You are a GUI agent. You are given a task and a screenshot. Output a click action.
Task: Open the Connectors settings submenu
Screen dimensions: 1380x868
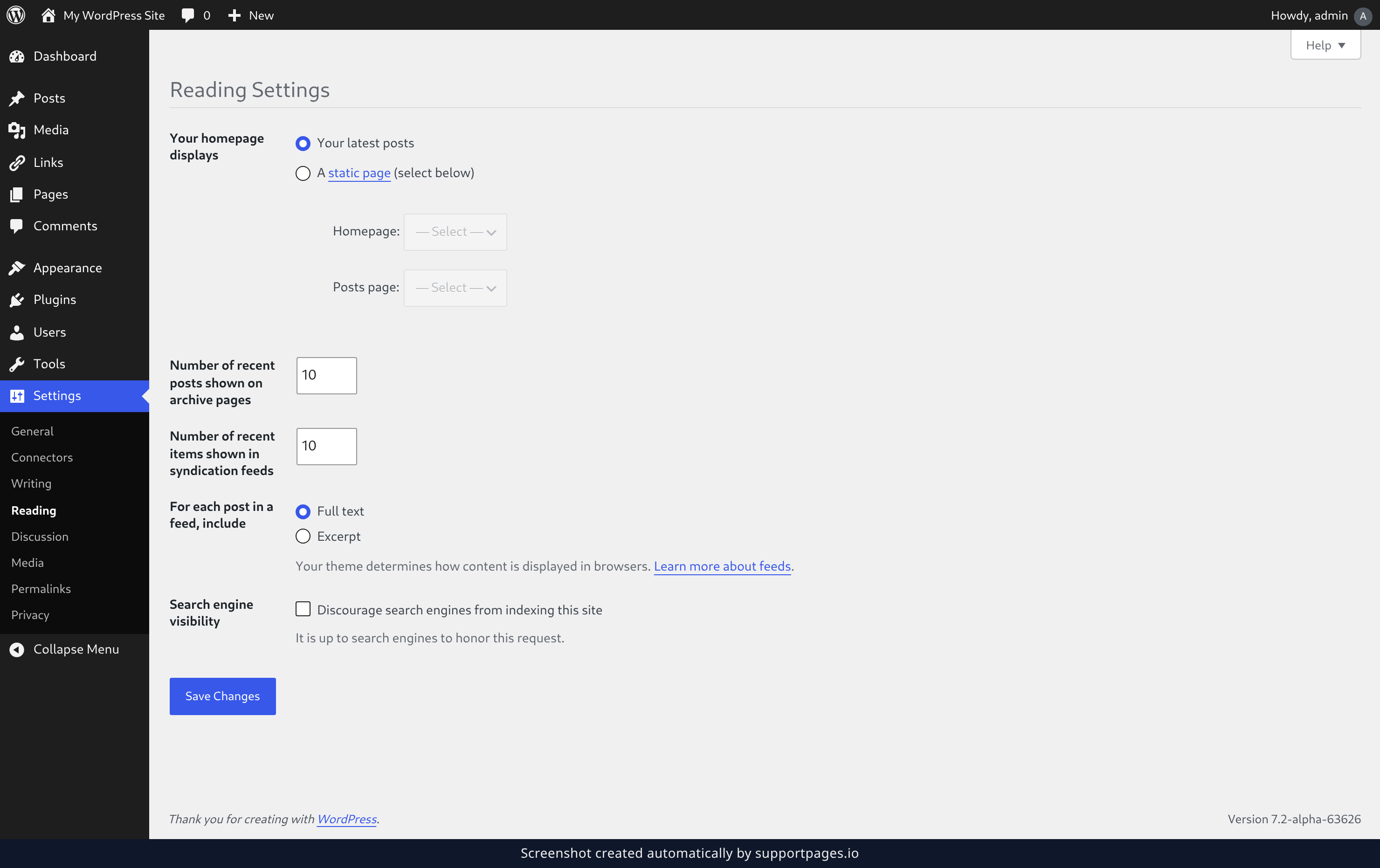coord(42,457)
